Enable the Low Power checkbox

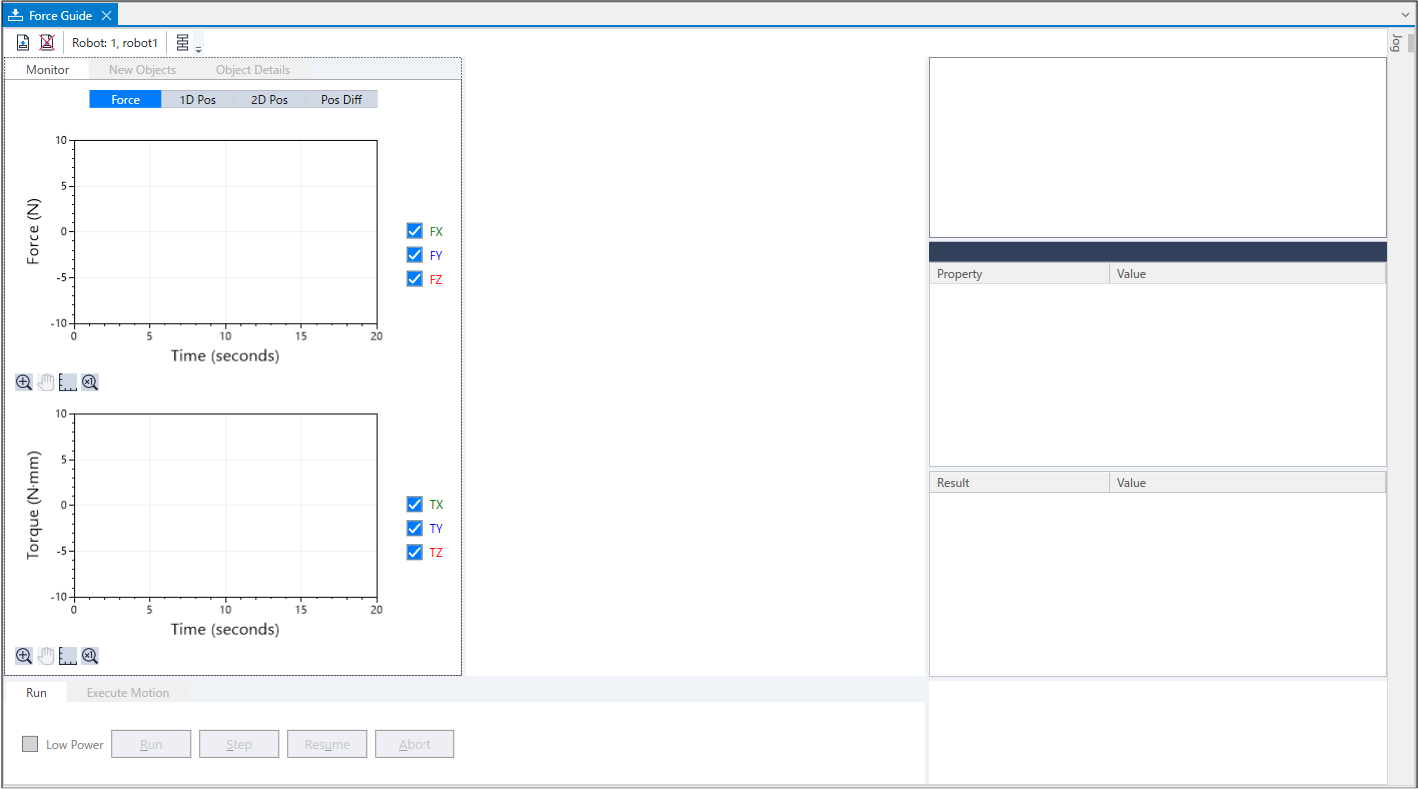click(30, 744)
